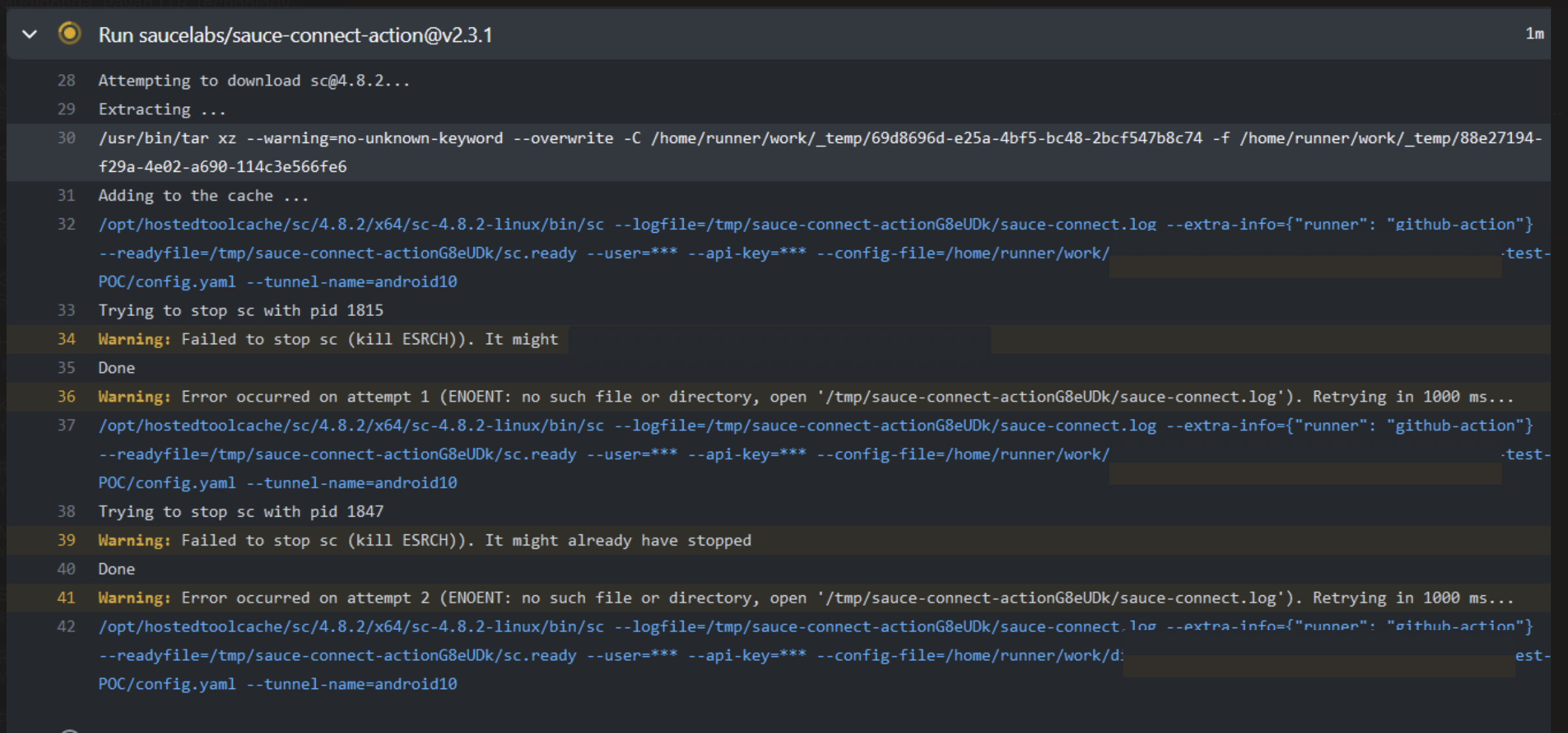Click line number 41 for the attempt 2 warning
This screenshot has width=1568, height=733.
66,597
